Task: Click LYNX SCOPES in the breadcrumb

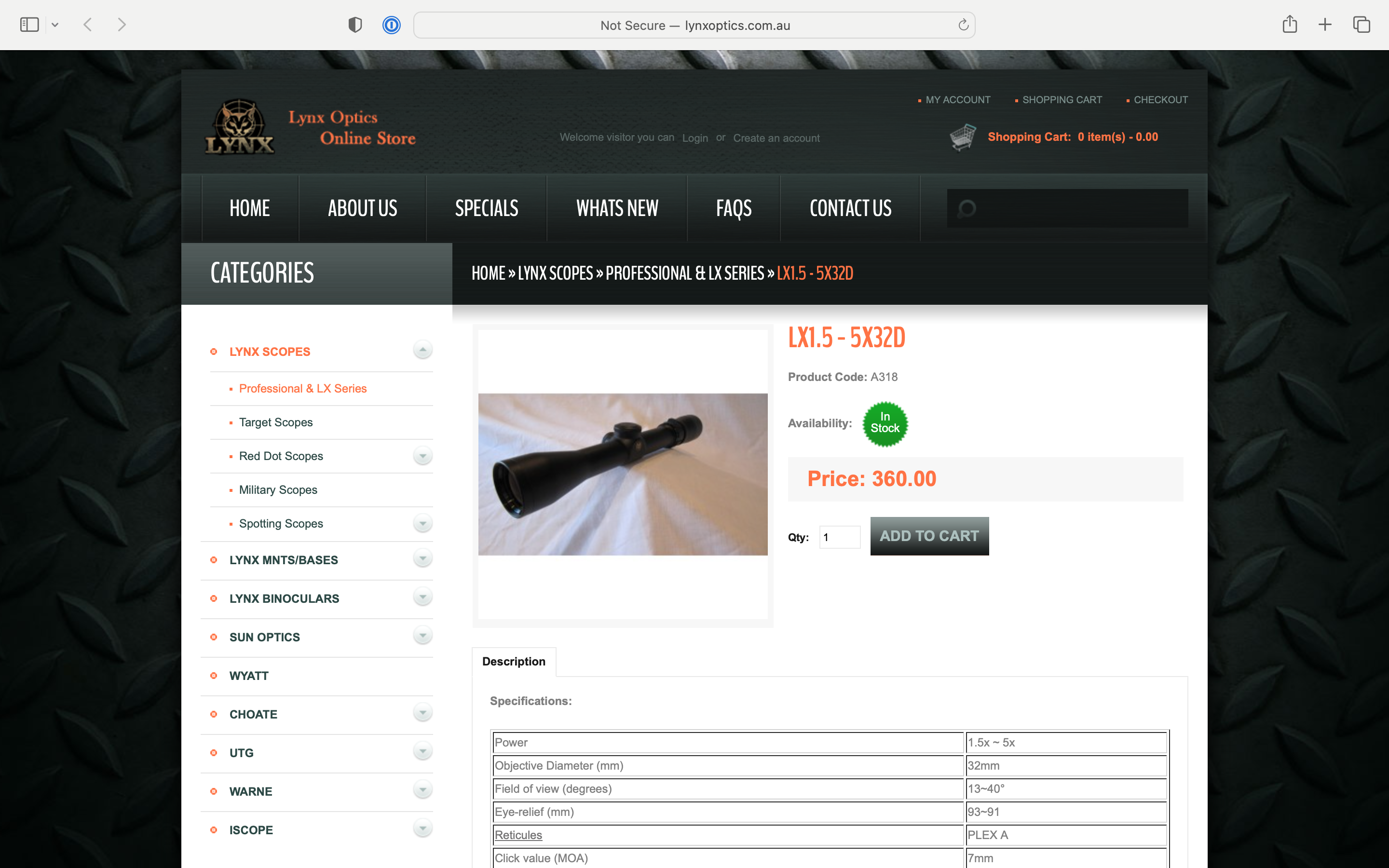Action: 555,273
